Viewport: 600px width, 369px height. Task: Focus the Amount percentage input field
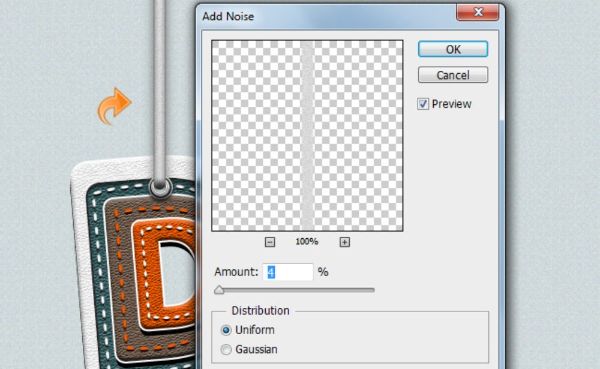coord(288,272)
